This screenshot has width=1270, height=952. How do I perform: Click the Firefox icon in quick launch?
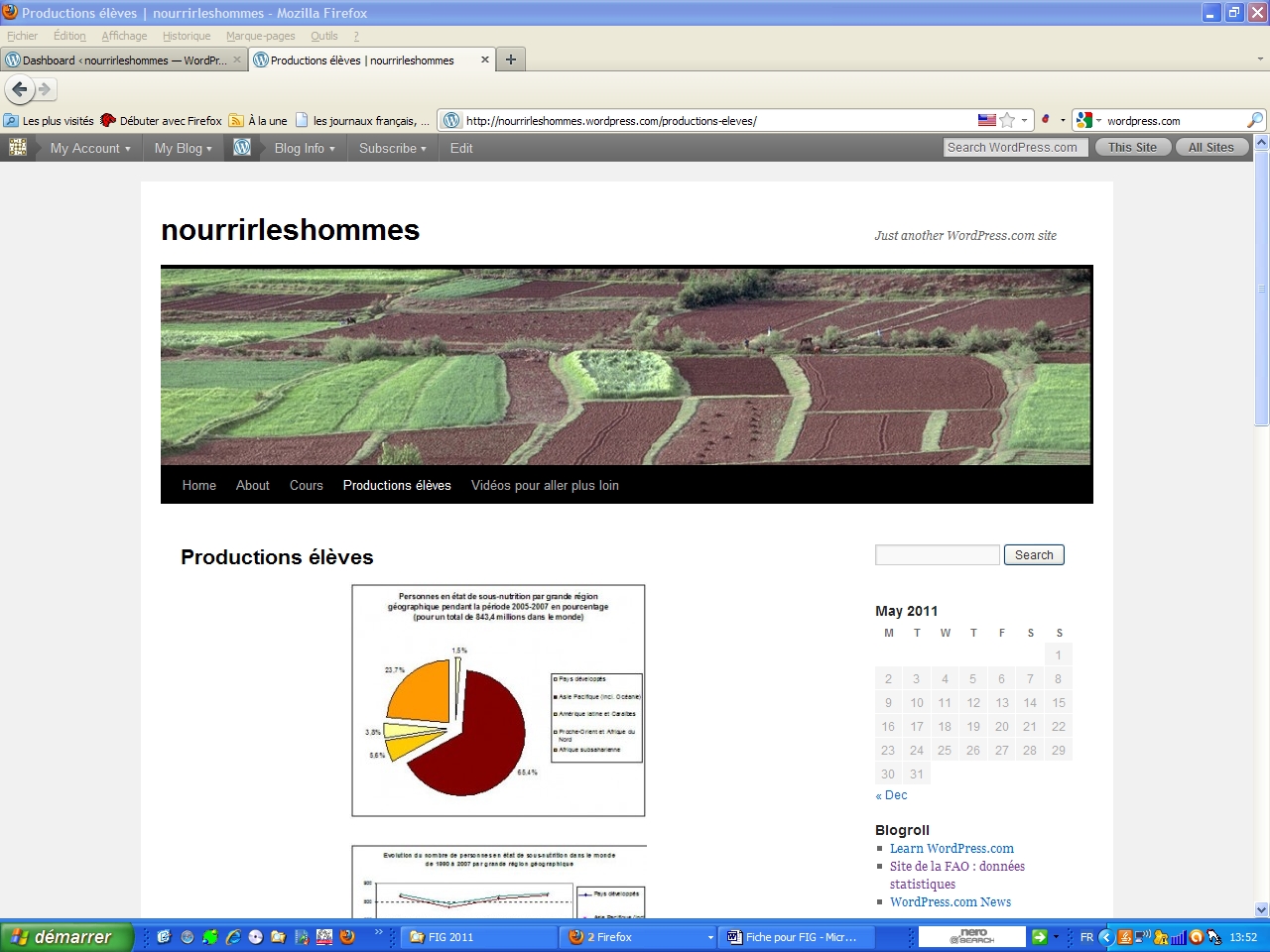[x=347, y=936]
